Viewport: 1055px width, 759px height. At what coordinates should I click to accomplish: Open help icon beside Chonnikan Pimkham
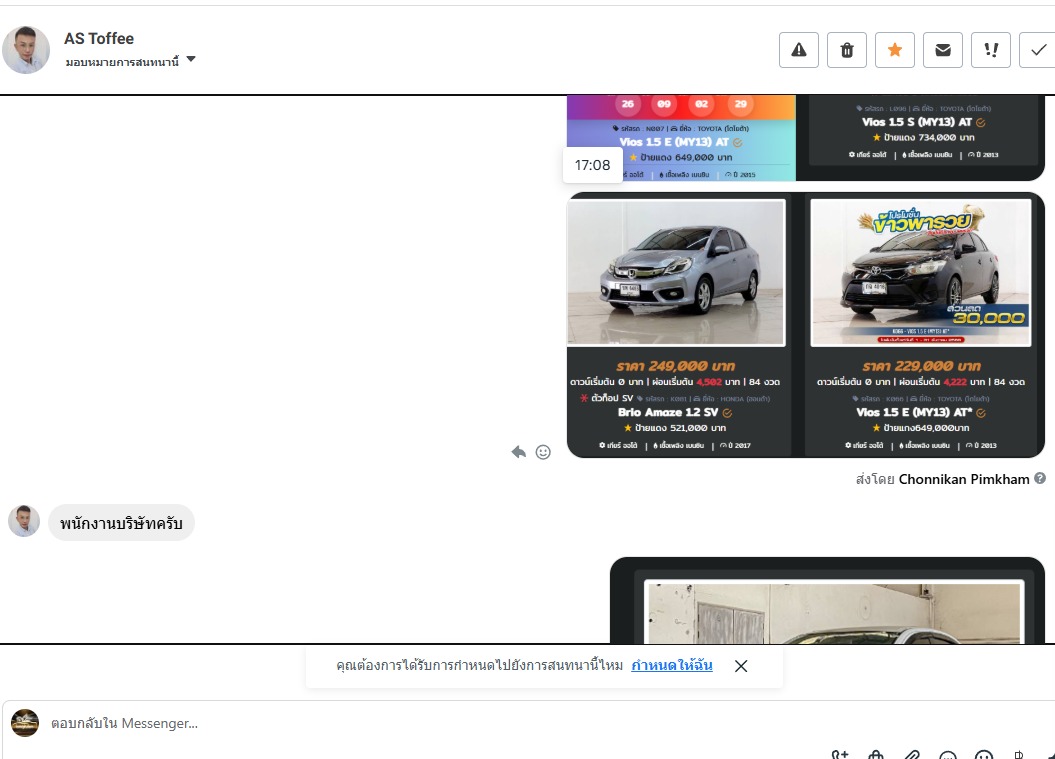[x=1040, y=478]
